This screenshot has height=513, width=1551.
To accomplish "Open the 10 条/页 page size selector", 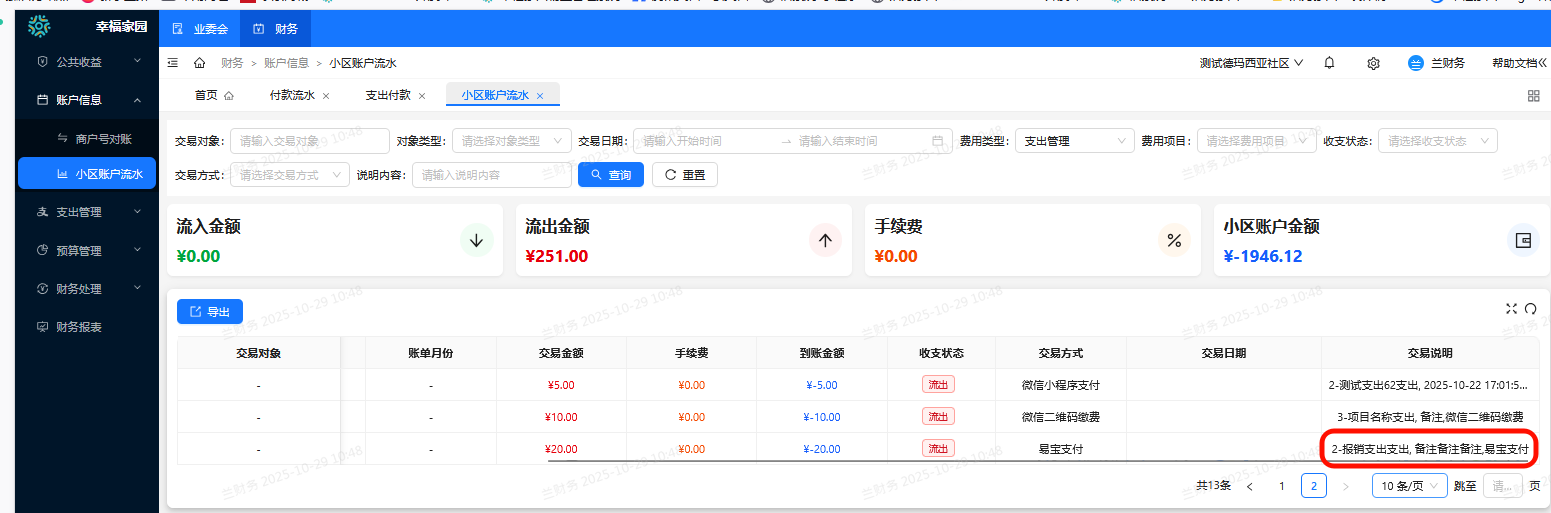I will pos(1409,486).
